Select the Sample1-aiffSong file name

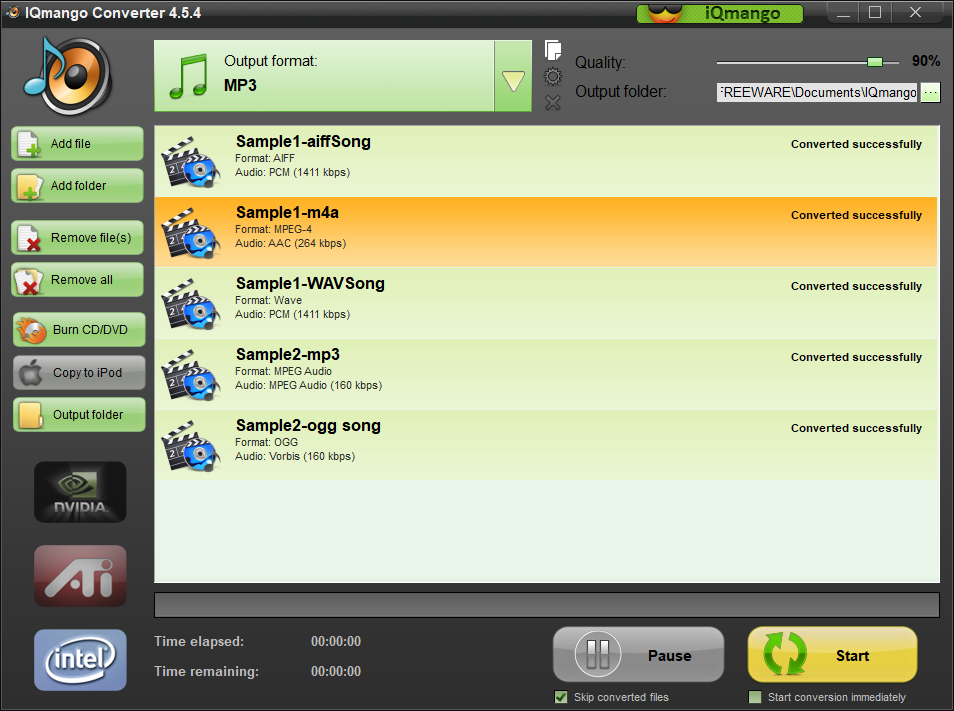tap(303, 142)
